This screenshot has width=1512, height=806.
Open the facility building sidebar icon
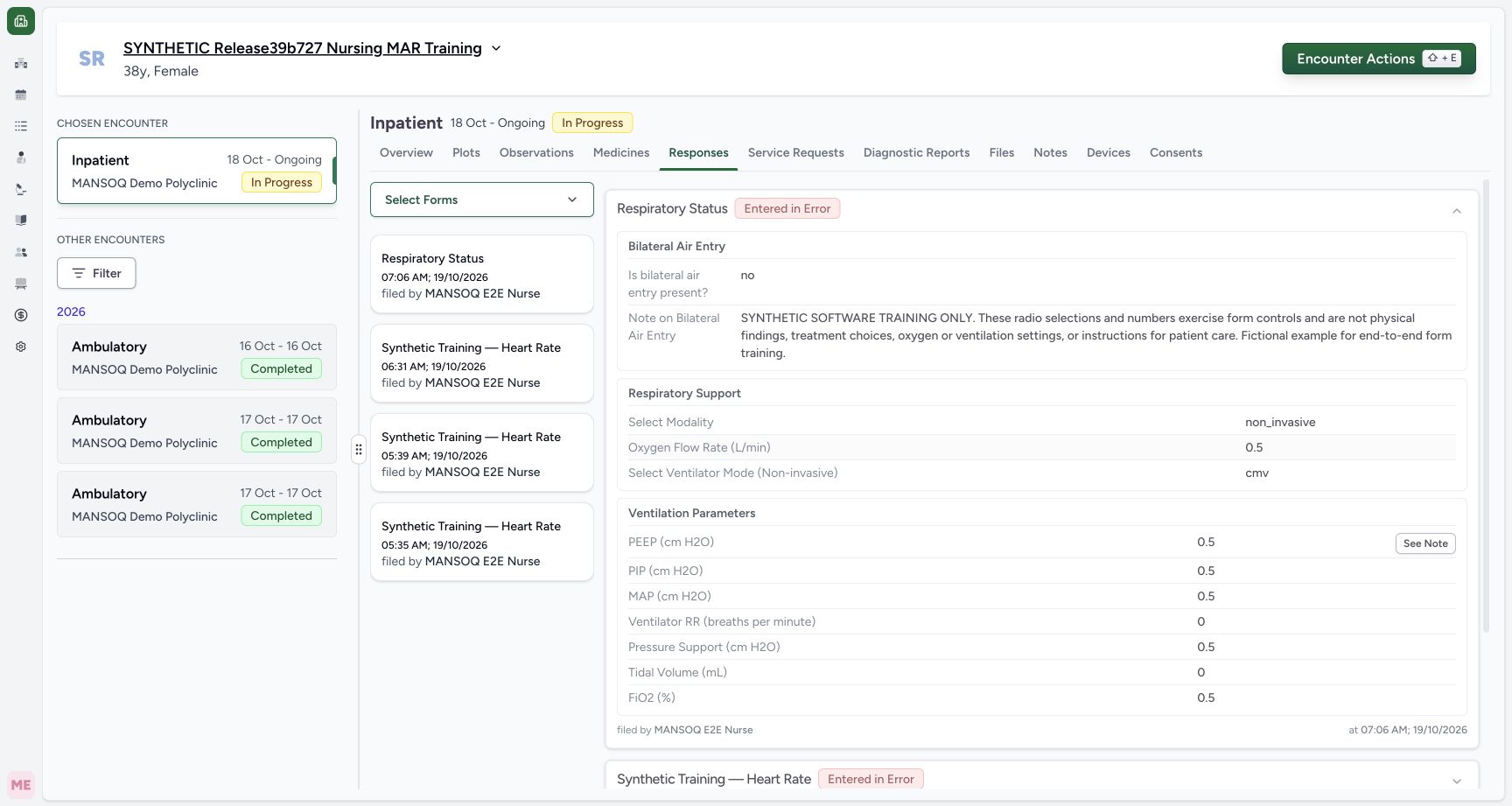(21, 63)
